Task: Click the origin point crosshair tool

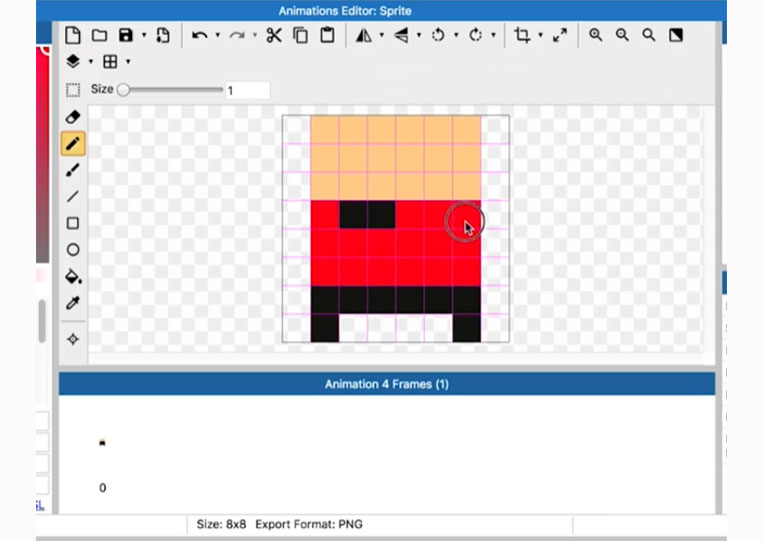Action: pos(73,339)
